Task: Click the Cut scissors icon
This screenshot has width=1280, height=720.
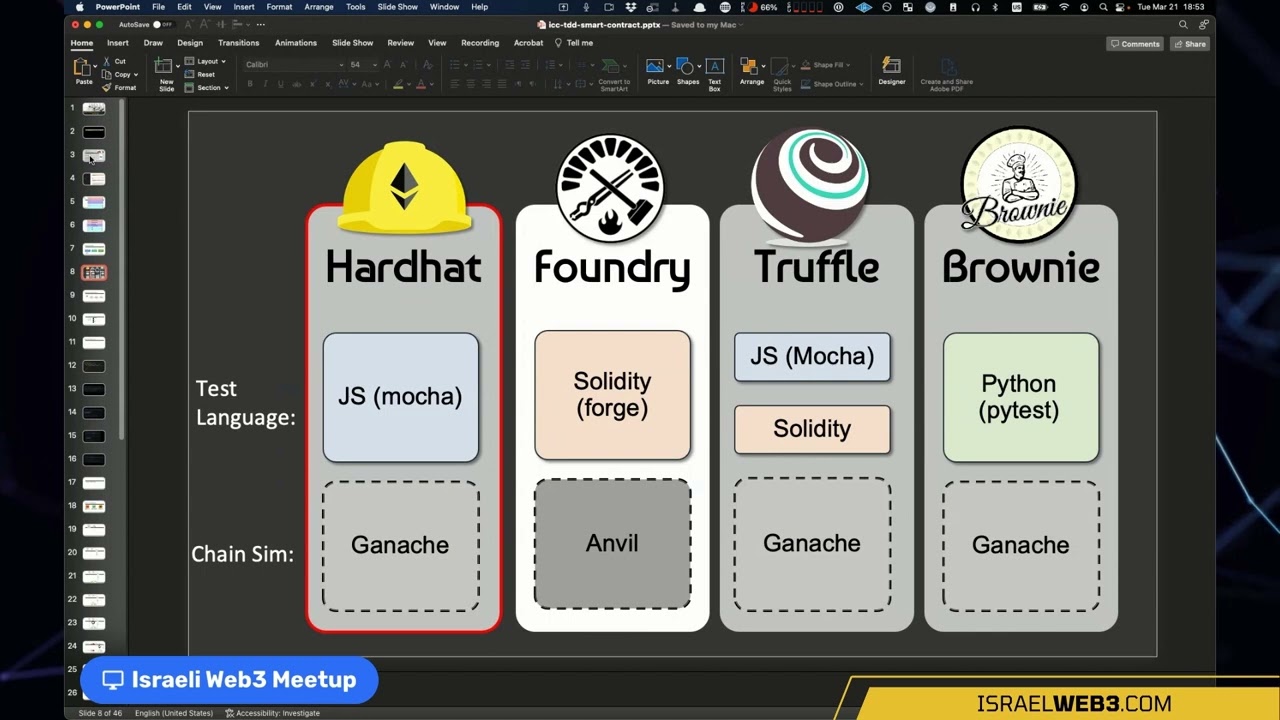Action: click(x=107, y=62)
